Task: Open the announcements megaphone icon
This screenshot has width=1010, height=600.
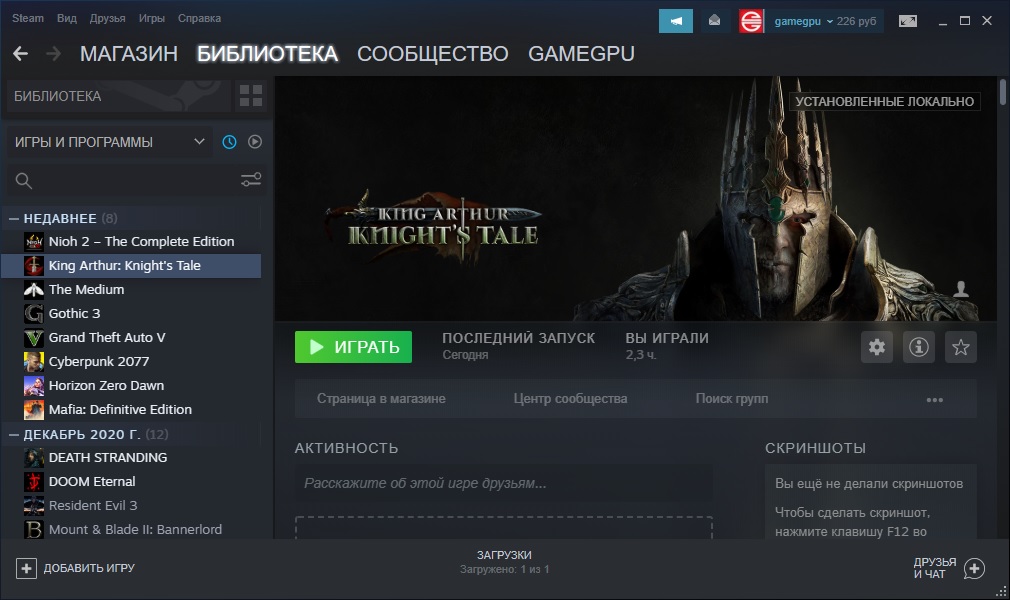Action: pyautogui.click(x=676, y=21)
